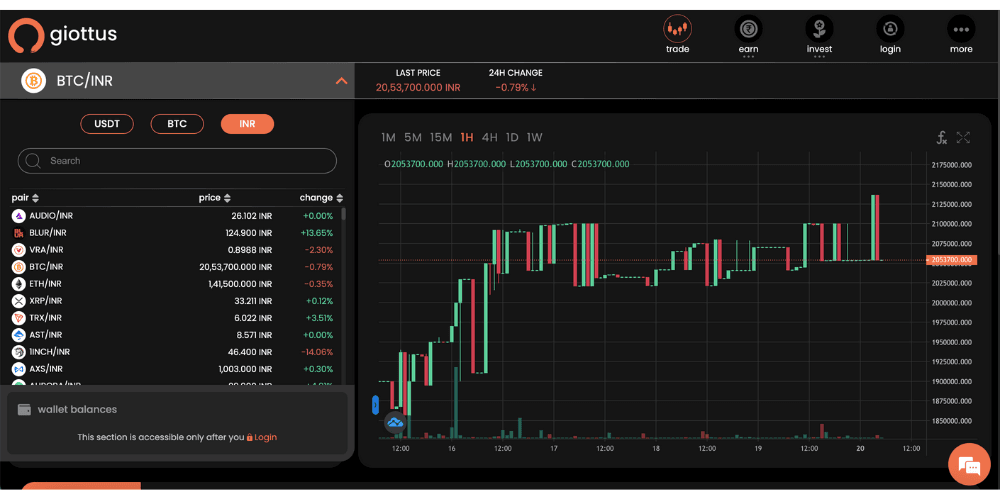Collapse the BTC/INR pair selector
This screenshot has width=1000, height=500.
pos(341,81)
